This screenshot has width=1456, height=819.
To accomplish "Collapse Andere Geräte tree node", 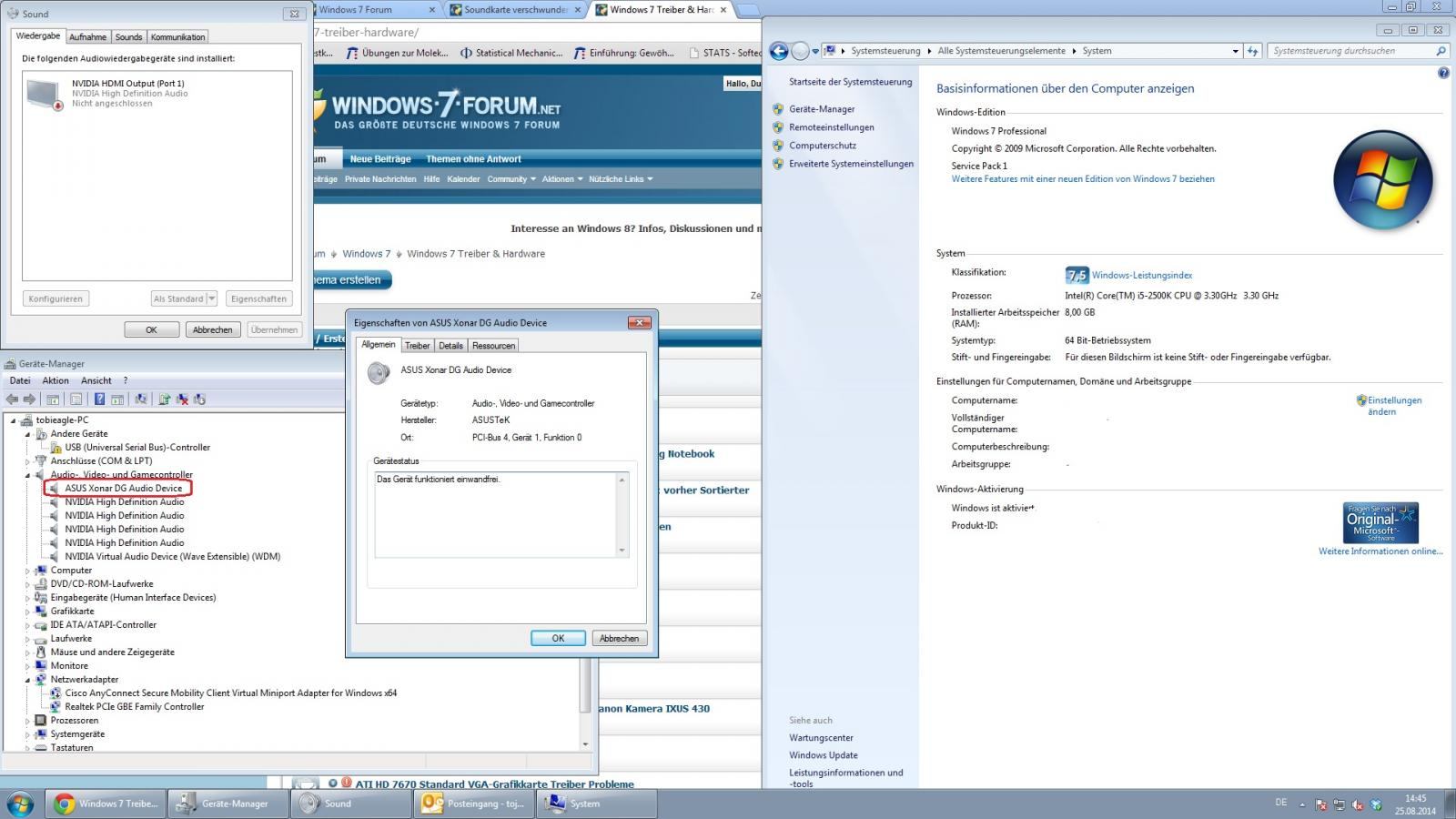I will [x=28, y=434].
